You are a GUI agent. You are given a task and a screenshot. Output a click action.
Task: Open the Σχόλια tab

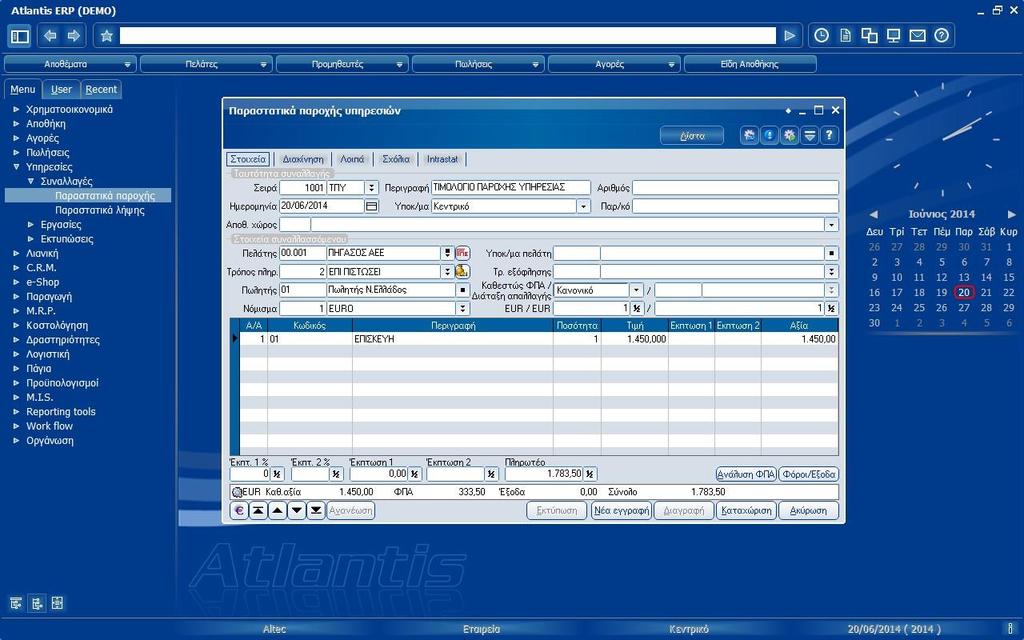click(x=396, y=159)
